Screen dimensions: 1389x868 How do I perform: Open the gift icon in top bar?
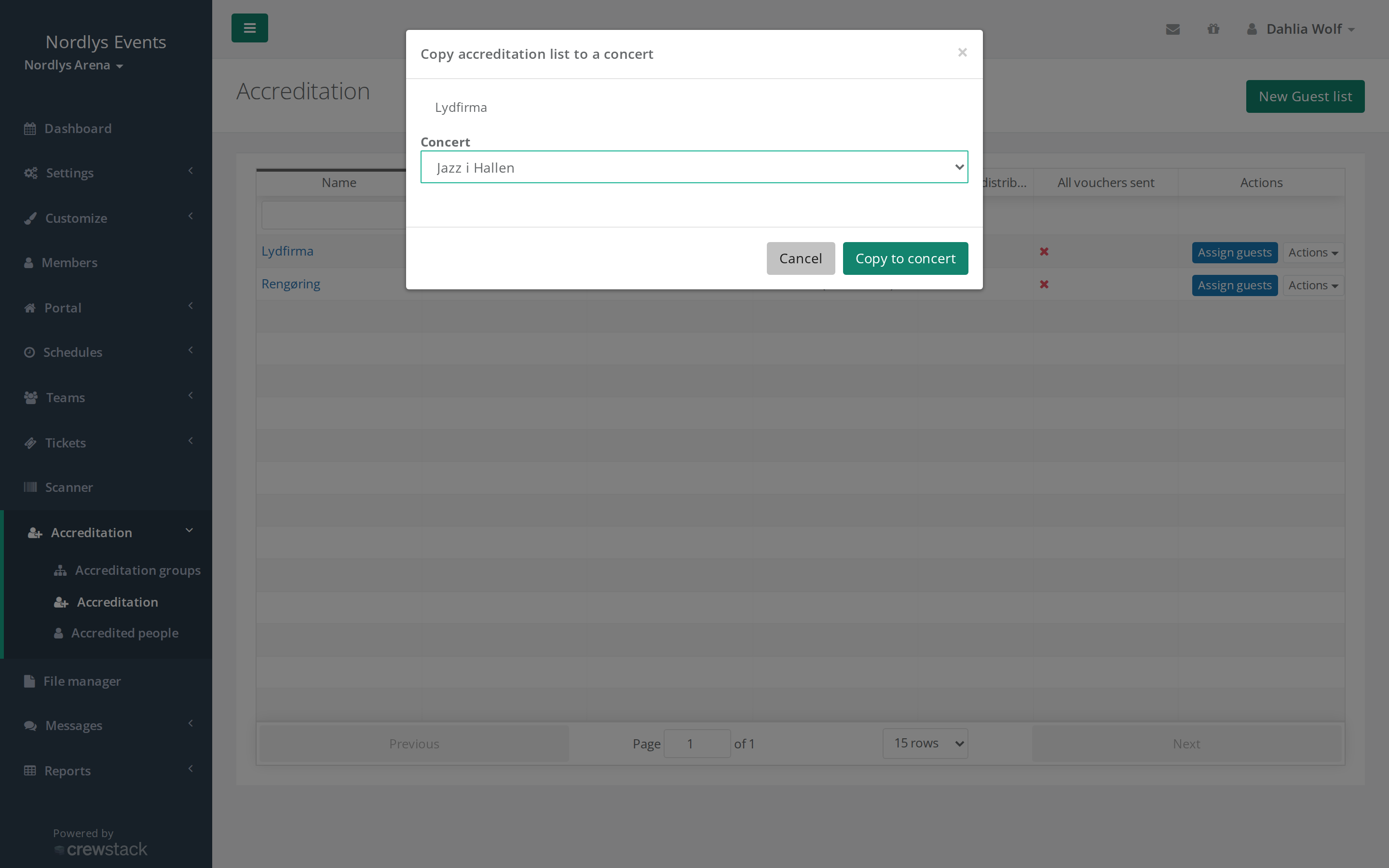1213,29
